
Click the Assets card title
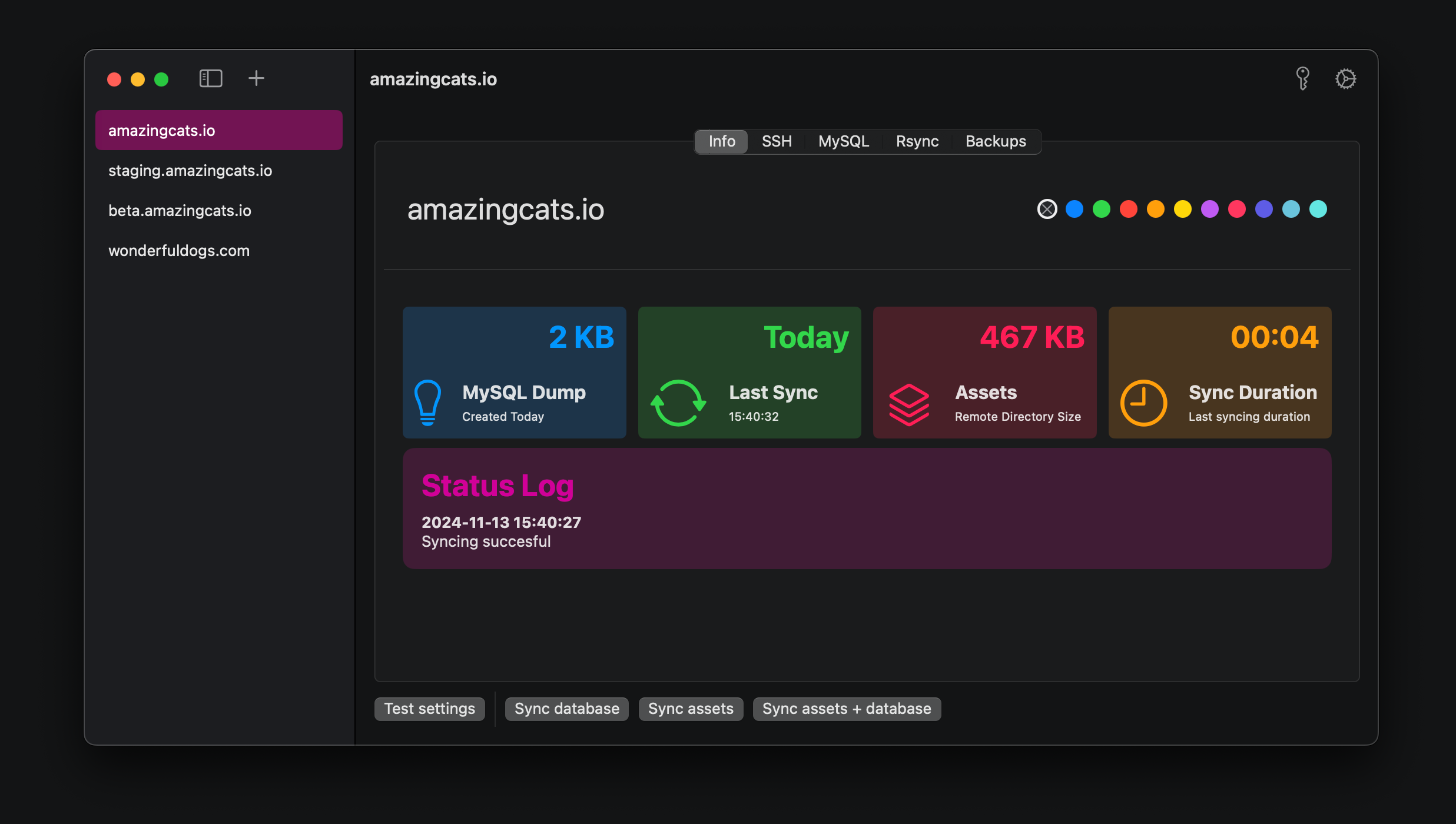tap(986, 393)
